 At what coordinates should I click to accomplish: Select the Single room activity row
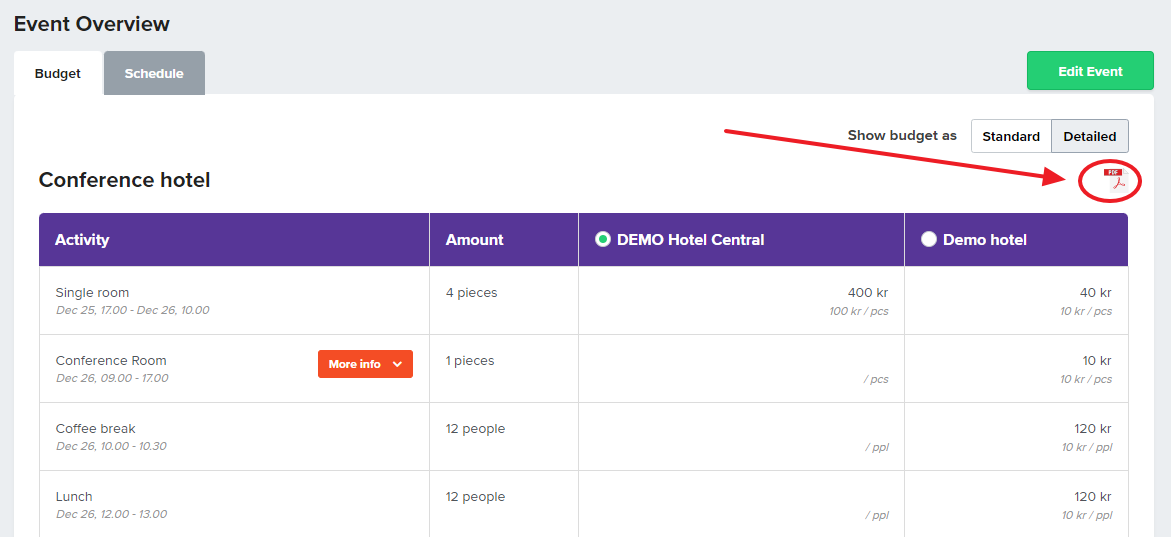coord(583,300)
